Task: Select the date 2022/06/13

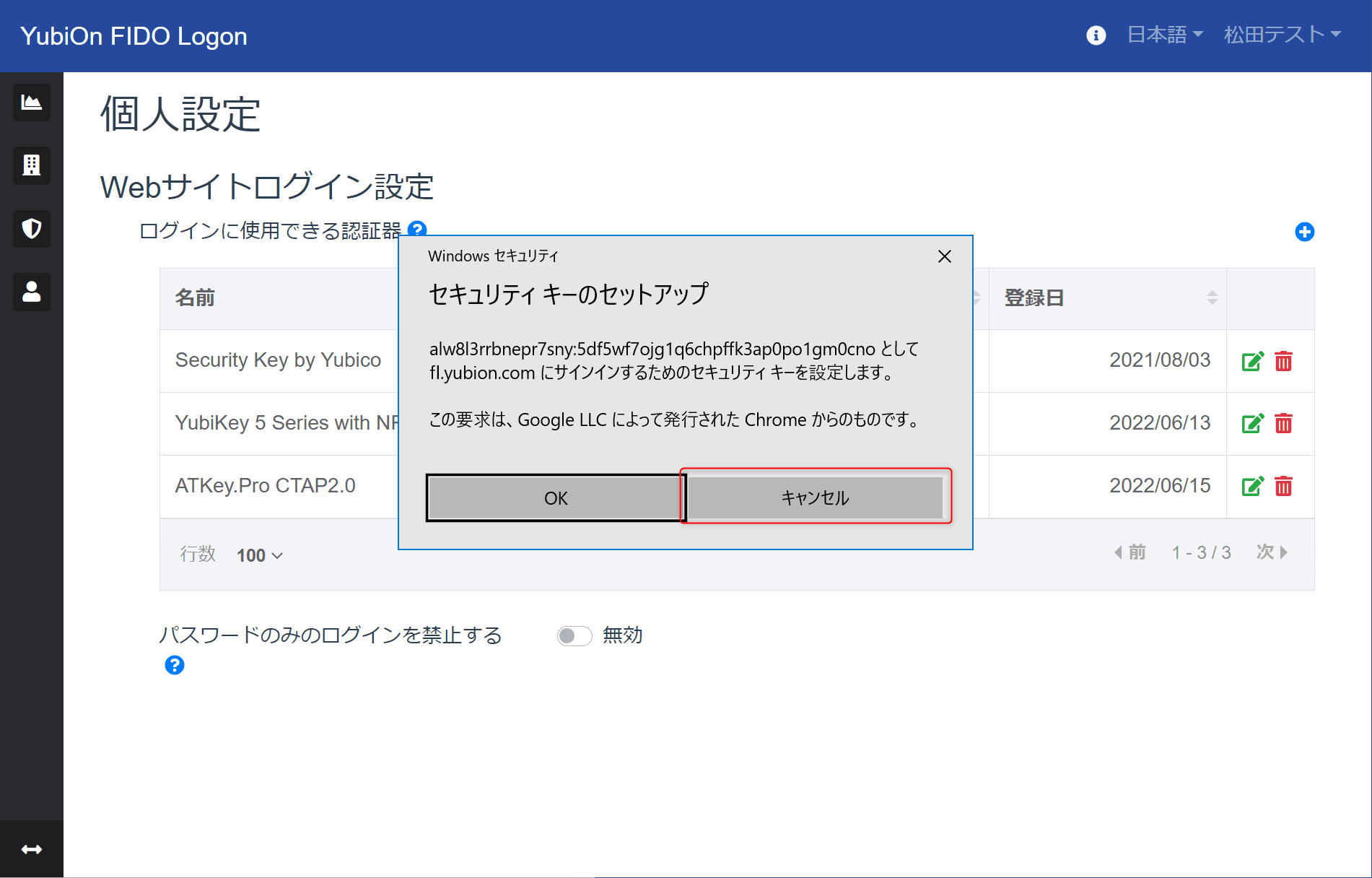Action: (x=1160, y=422)
